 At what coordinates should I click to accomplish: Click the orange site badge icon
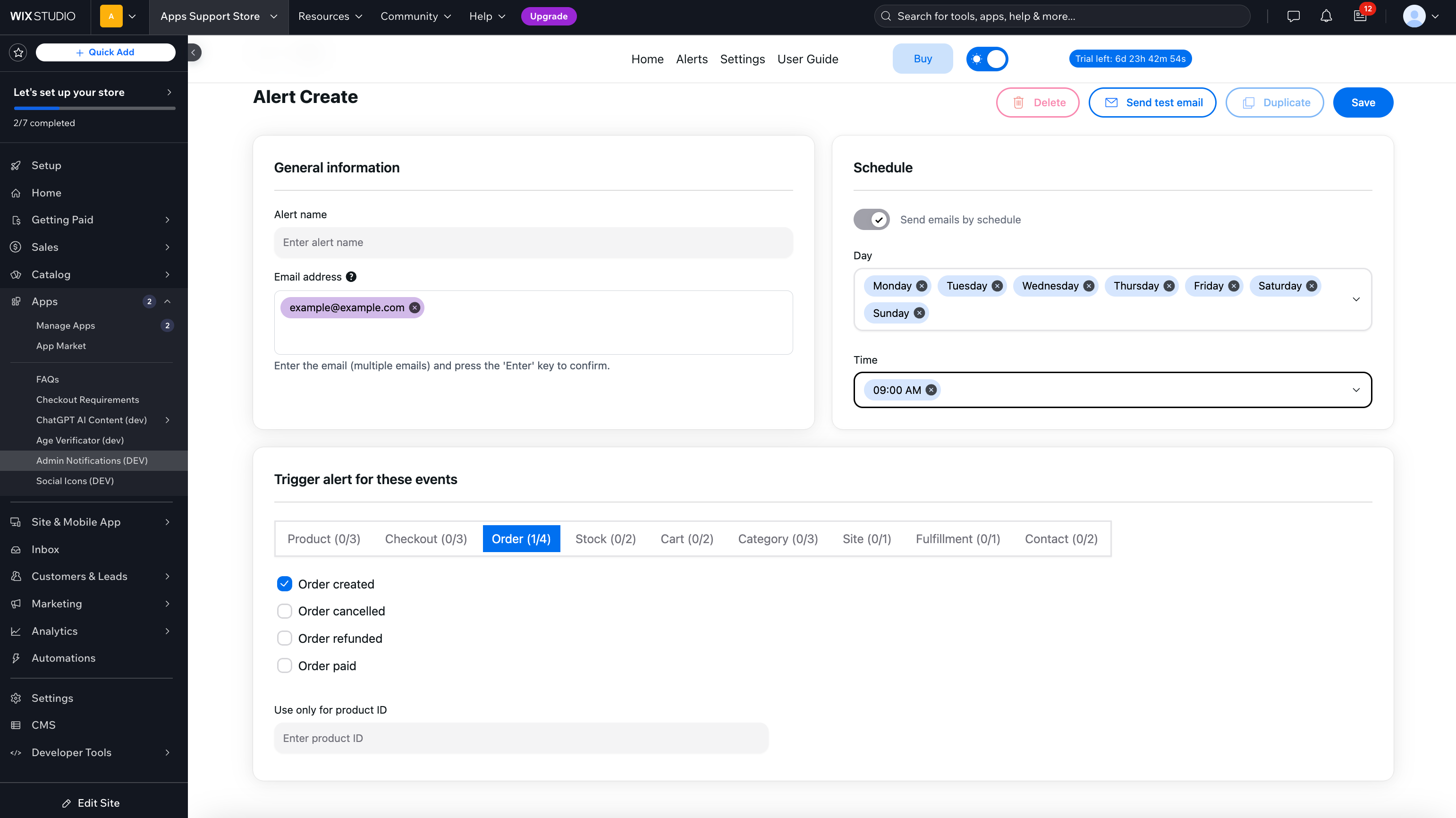[111, 17]
